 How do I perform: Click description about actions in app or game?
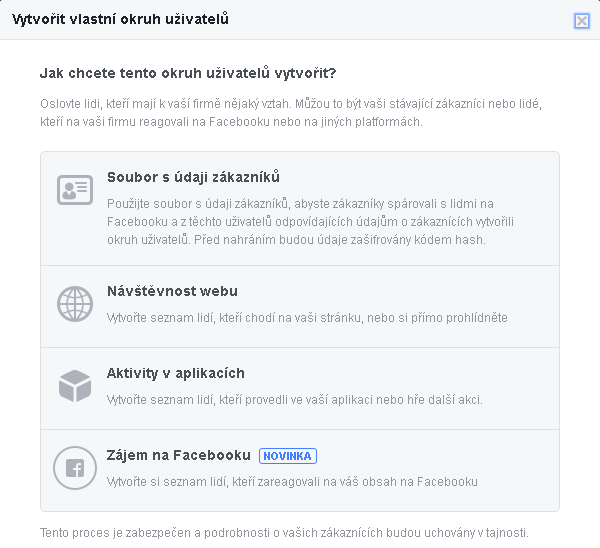(x=295, y=400)
